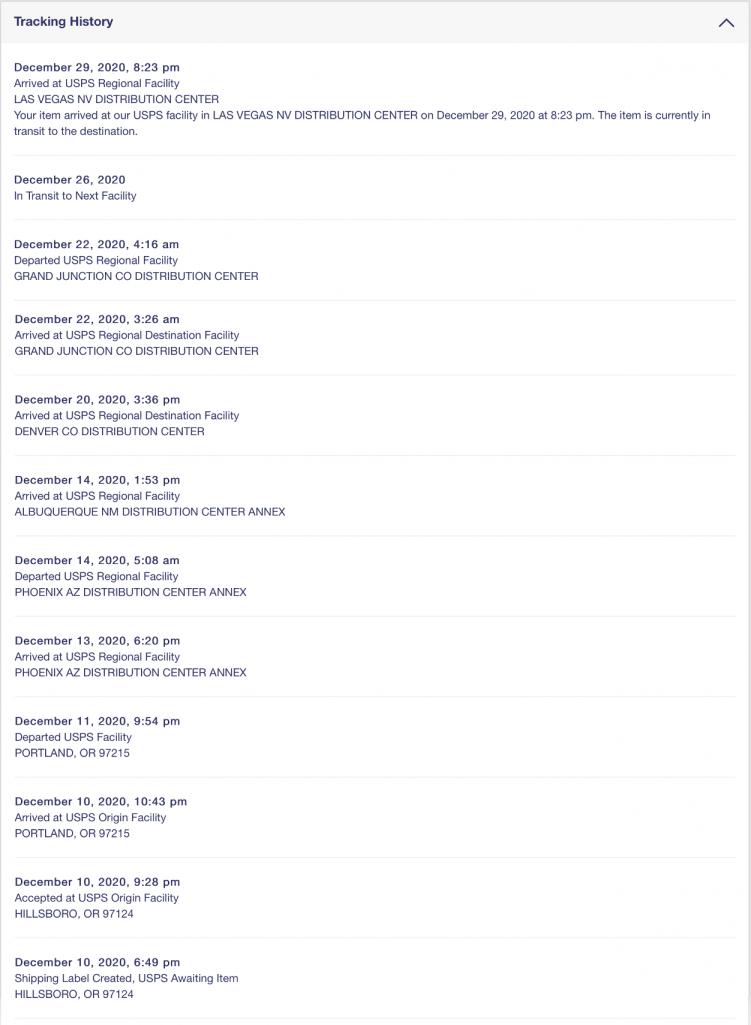Click the Tracking History header title

coord(63,22)
